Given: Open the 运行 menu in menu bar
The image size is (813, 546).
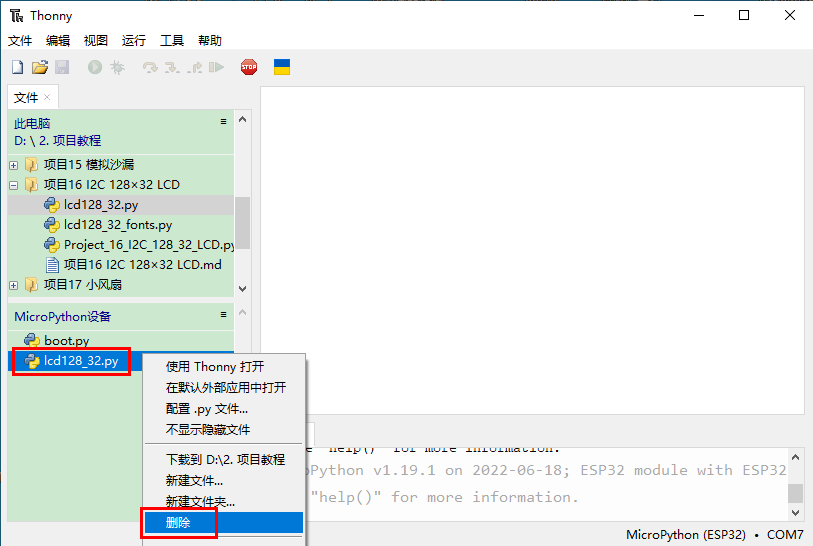Looking at the screenshot, I should click(x=134, y=41).
